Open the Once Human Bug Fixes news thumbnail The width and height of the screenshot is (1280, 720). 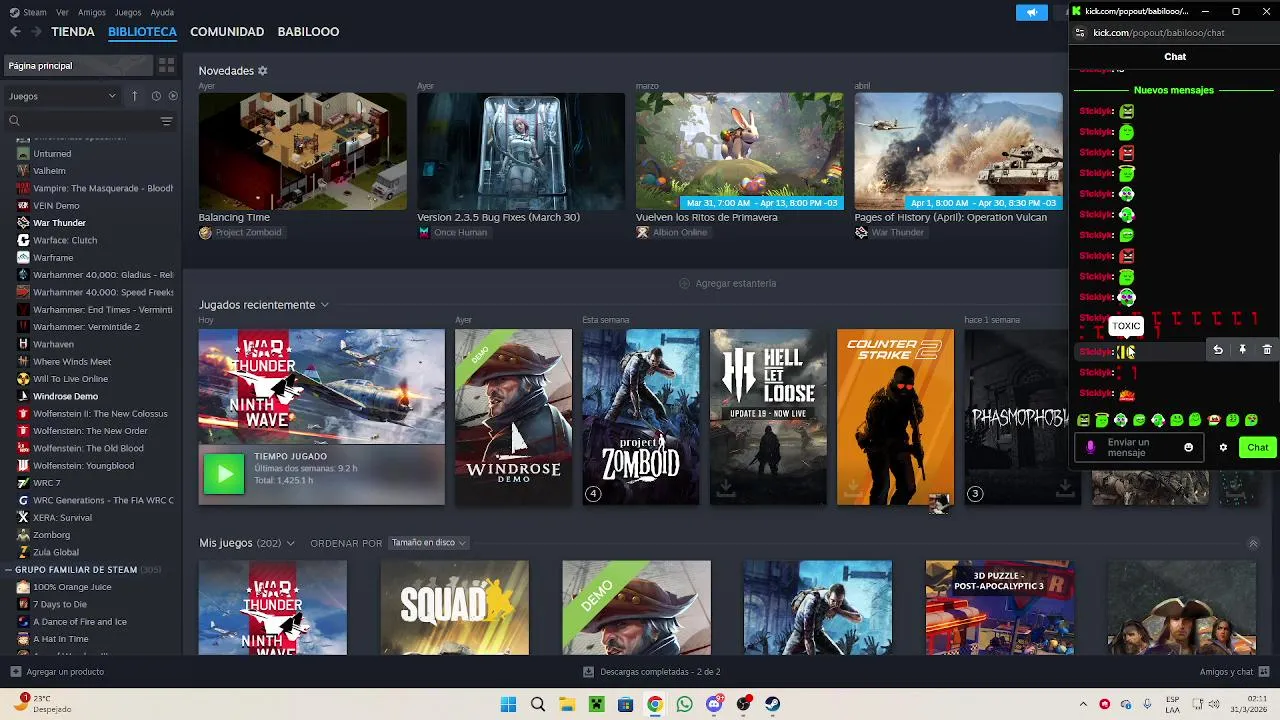521,152
